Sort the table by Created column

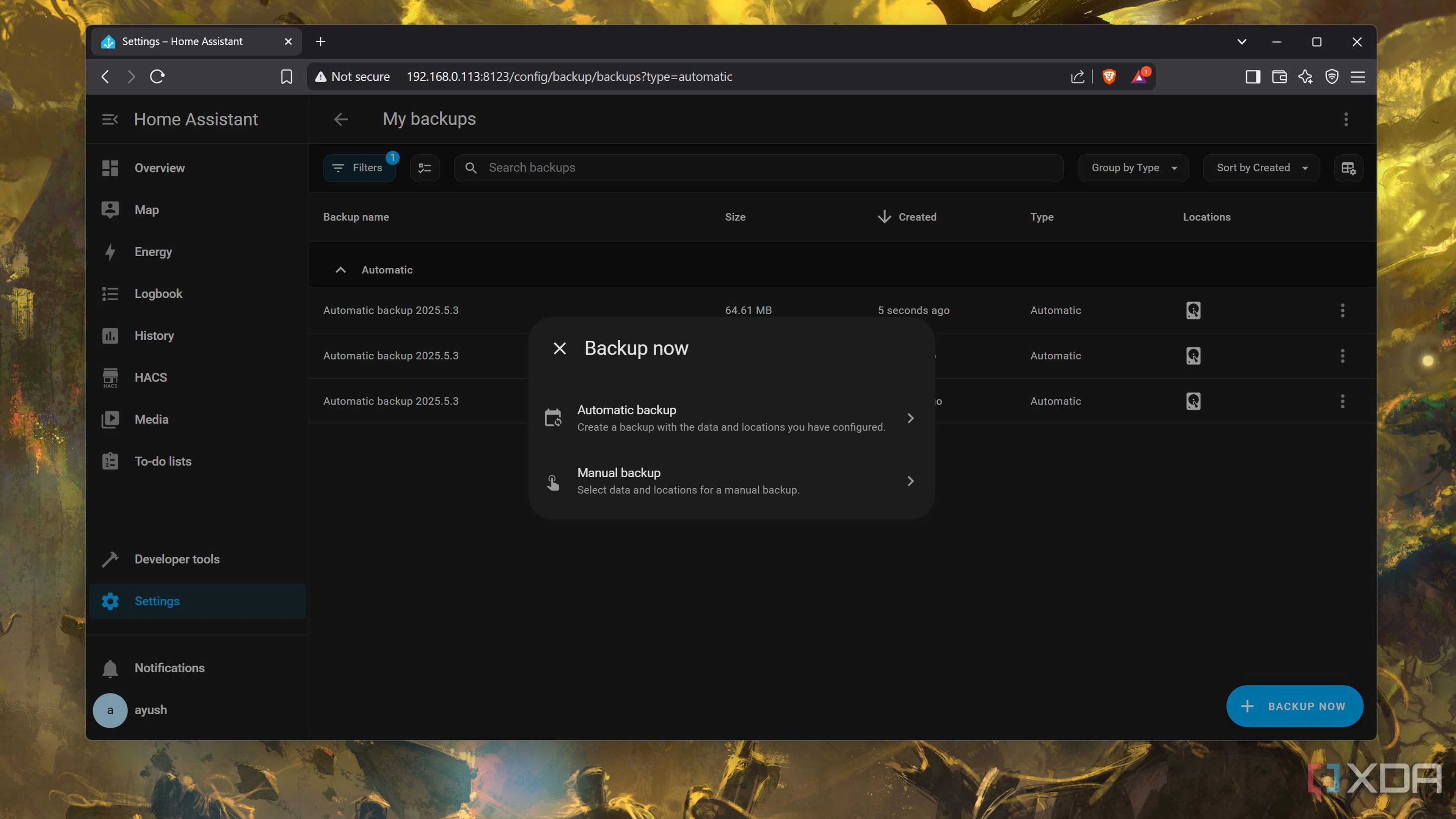(907, 217)
